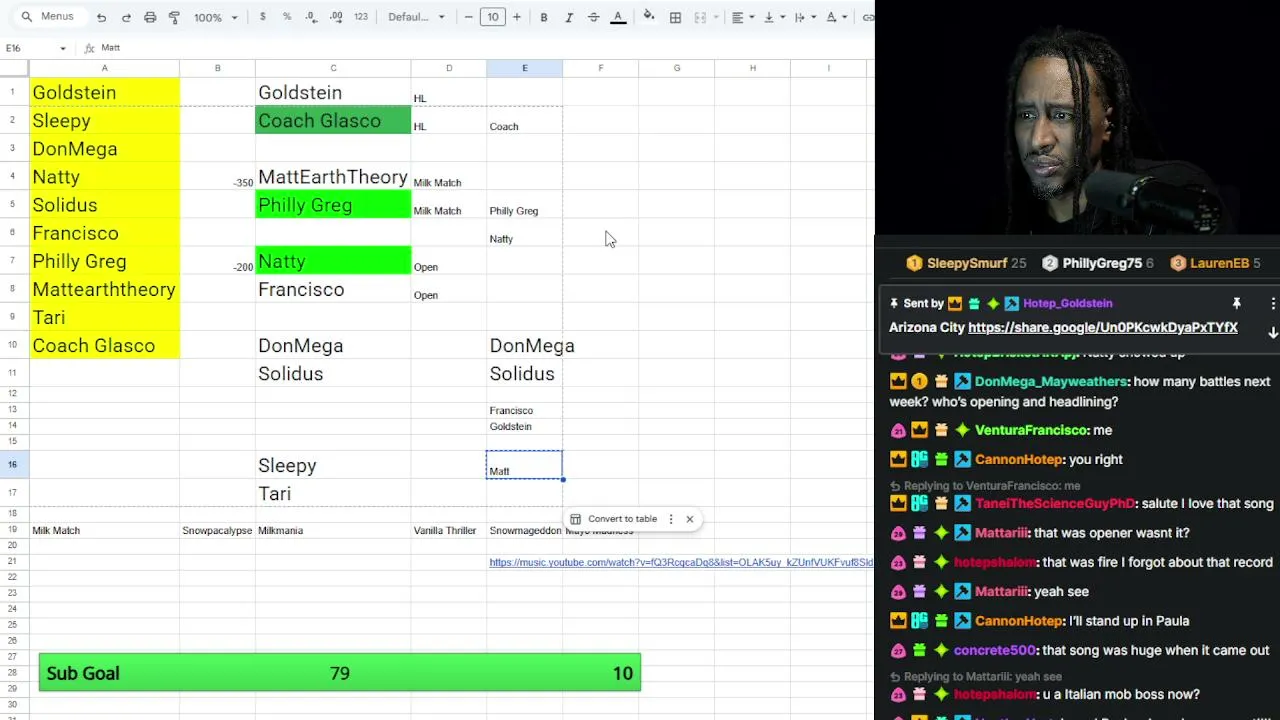
Task: Click the Sub Goal progress bar
Action: [x=340, y=673]
